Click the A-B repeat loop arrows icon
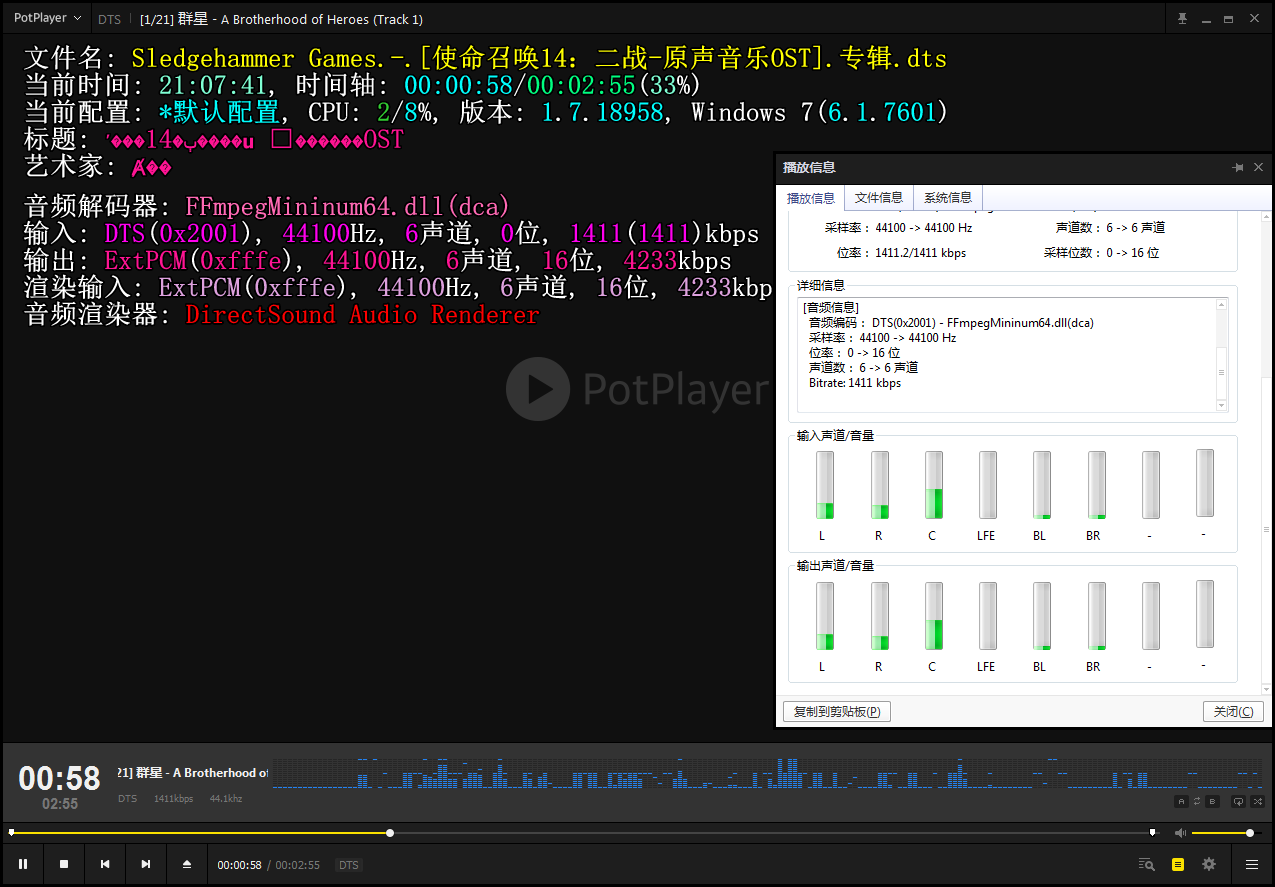 click(1197, 801)
